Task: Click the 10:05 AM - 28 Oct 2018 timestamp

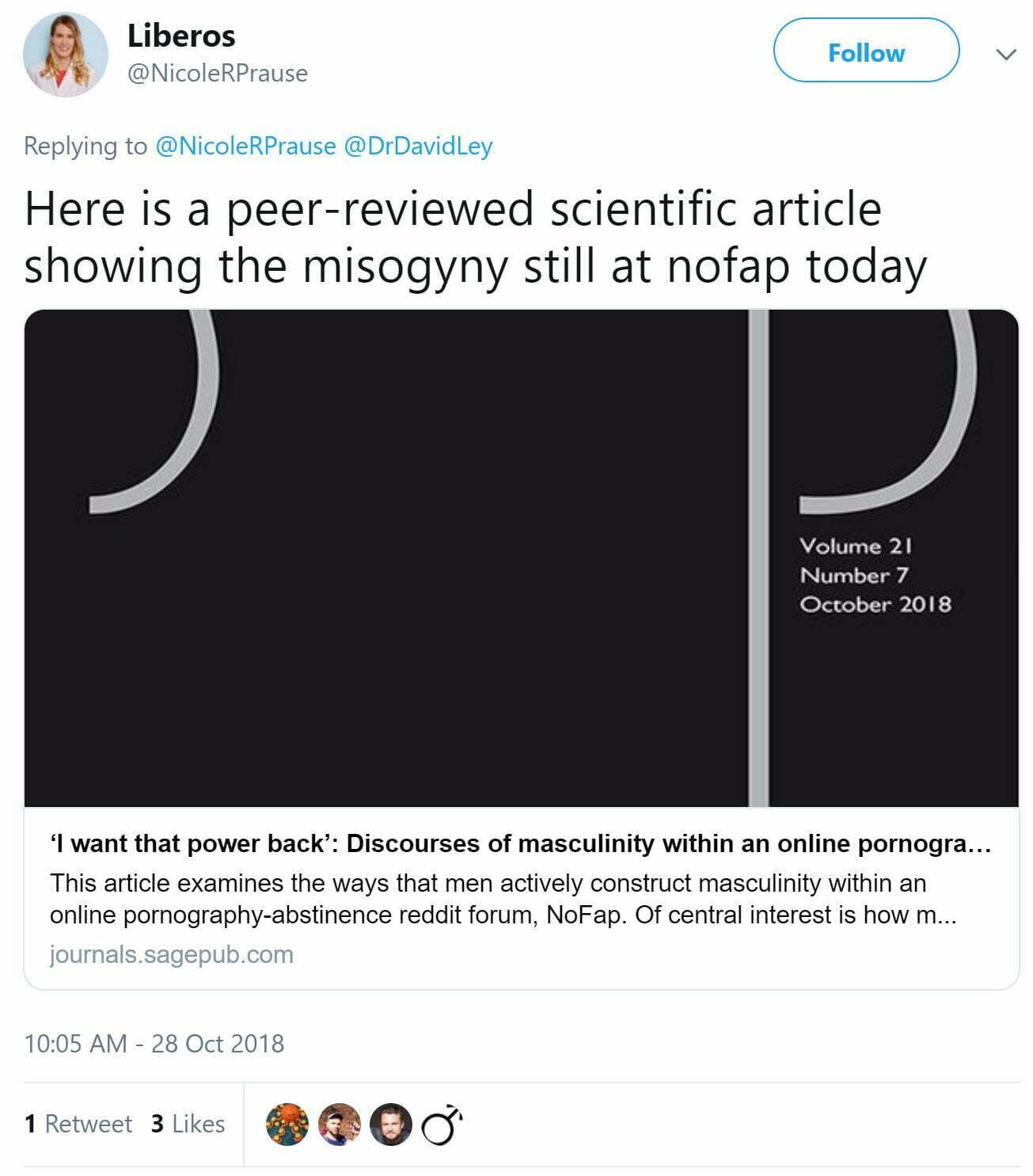Action: (154, 1044)
